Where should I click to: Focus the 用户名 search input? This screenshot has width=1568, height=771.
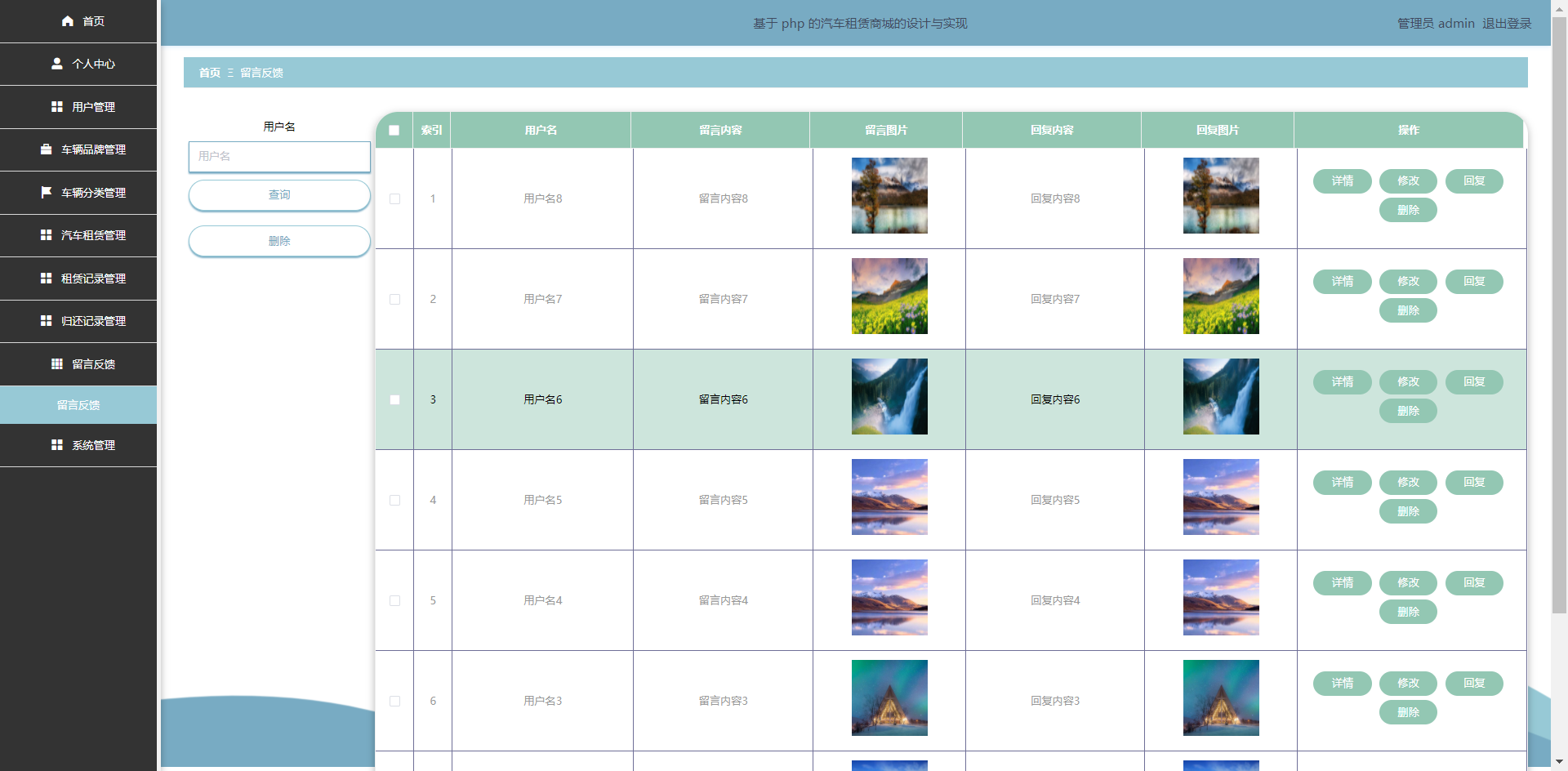point(279,156)
